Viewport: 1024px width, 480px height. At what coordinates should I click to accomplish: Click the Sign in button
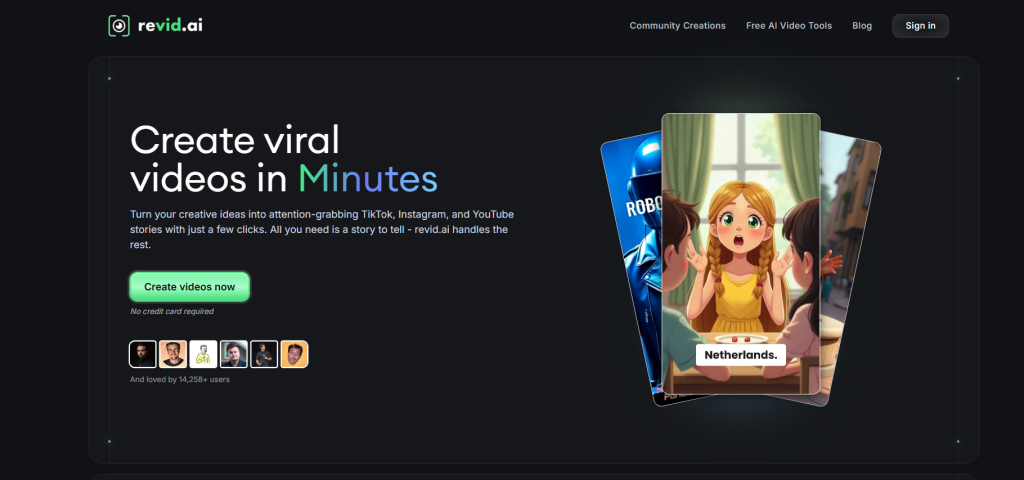[x=920, y=25]
